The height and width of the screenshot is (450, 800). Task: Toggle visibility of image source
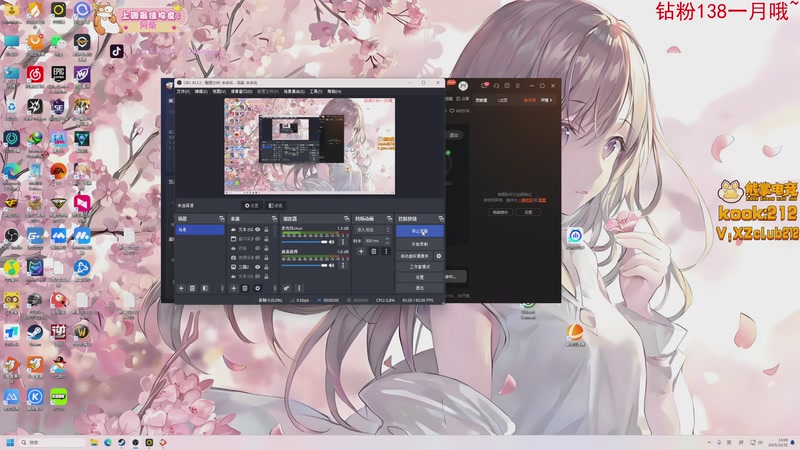[x=258, y=267]
